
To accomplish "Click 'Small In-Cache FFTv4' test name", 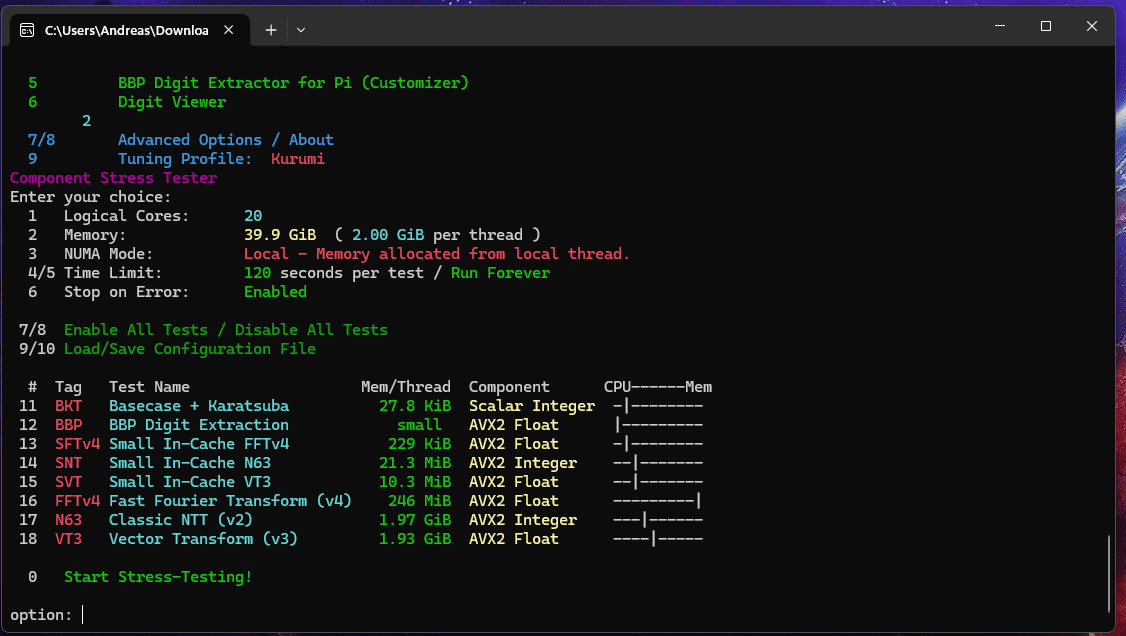I will click(x=199, y=444).
